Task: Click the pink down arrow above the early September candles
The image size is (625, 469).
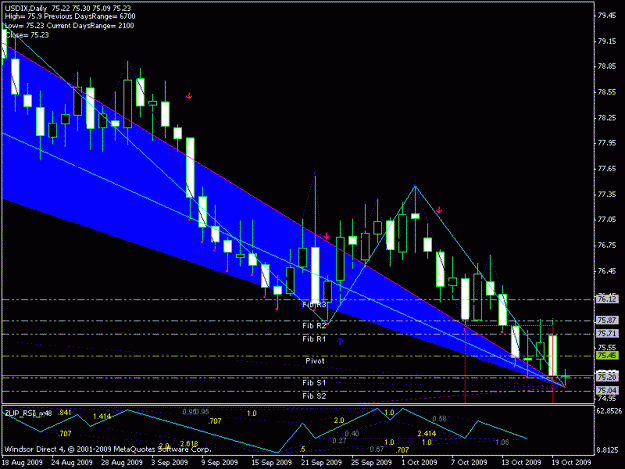Action: tap(189, 96)
